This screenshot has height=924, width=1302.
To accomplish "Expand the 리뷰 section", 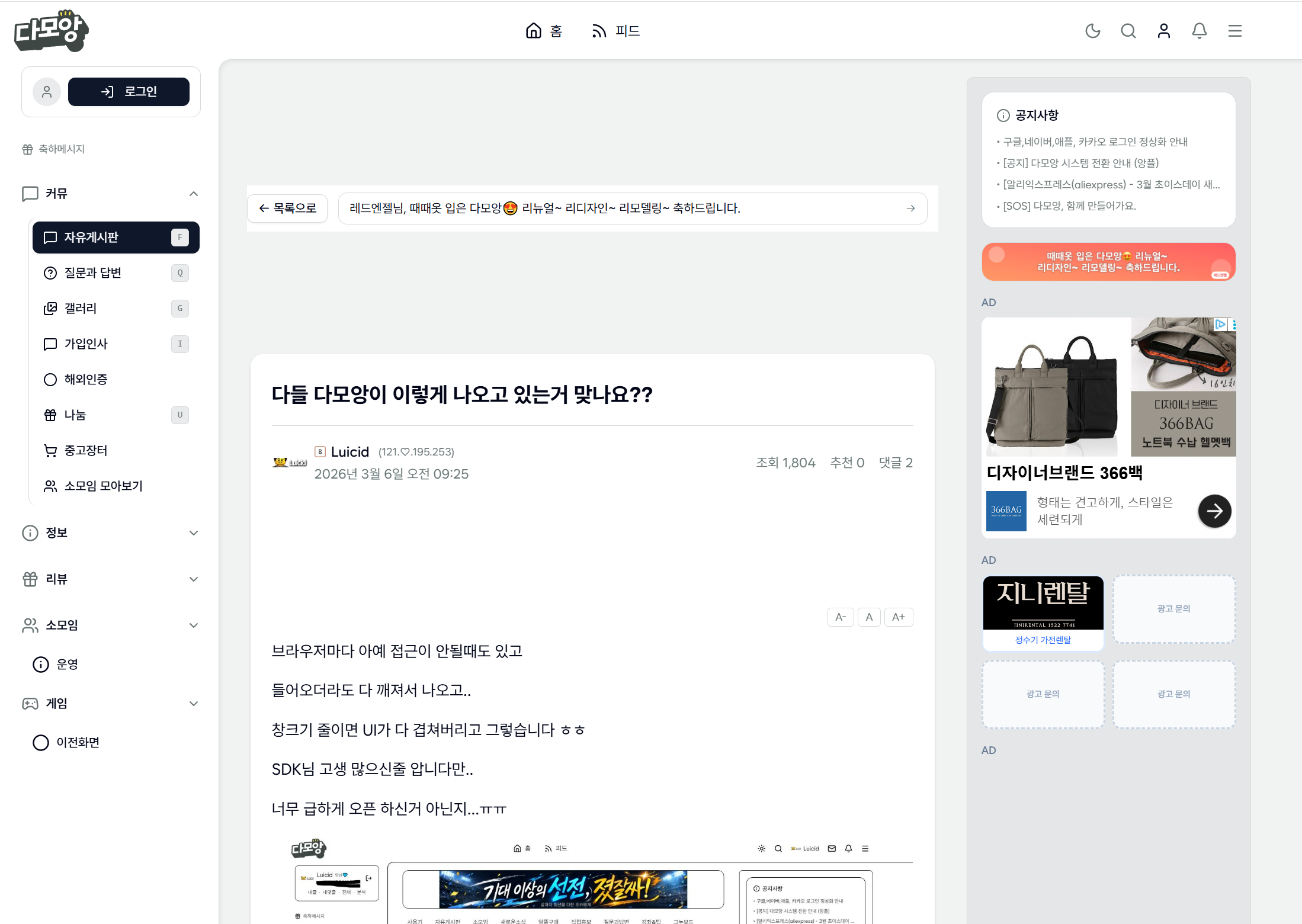I will [111, 579].
